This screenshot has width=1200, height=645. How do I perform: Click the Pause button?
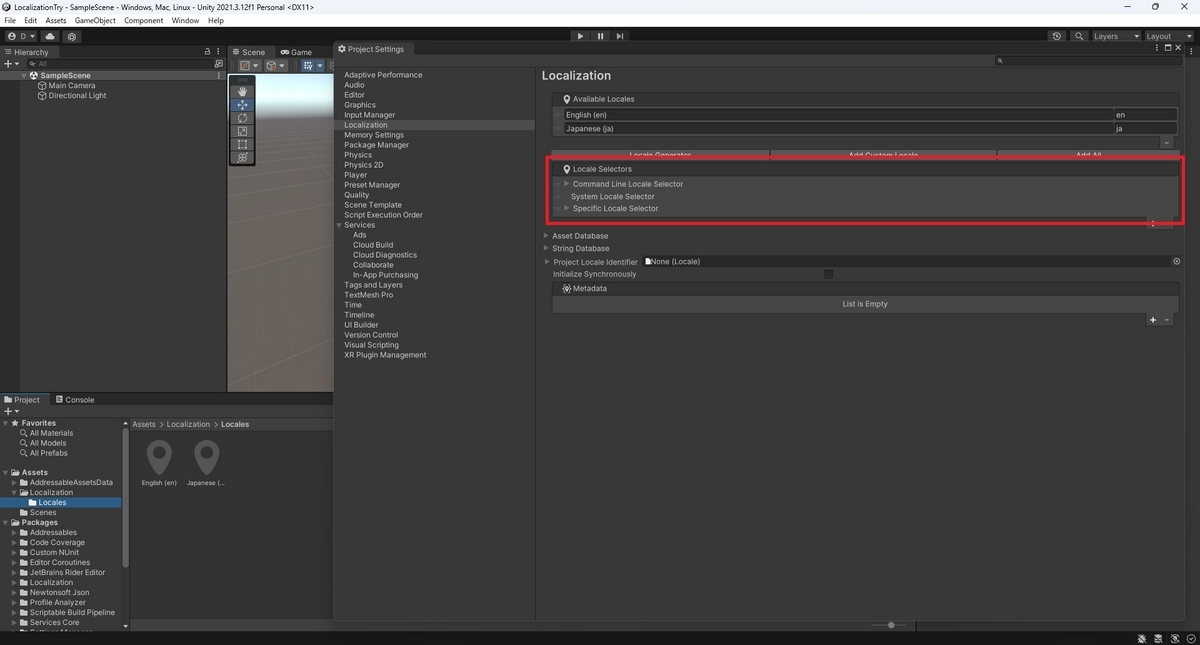click(600, 35)
